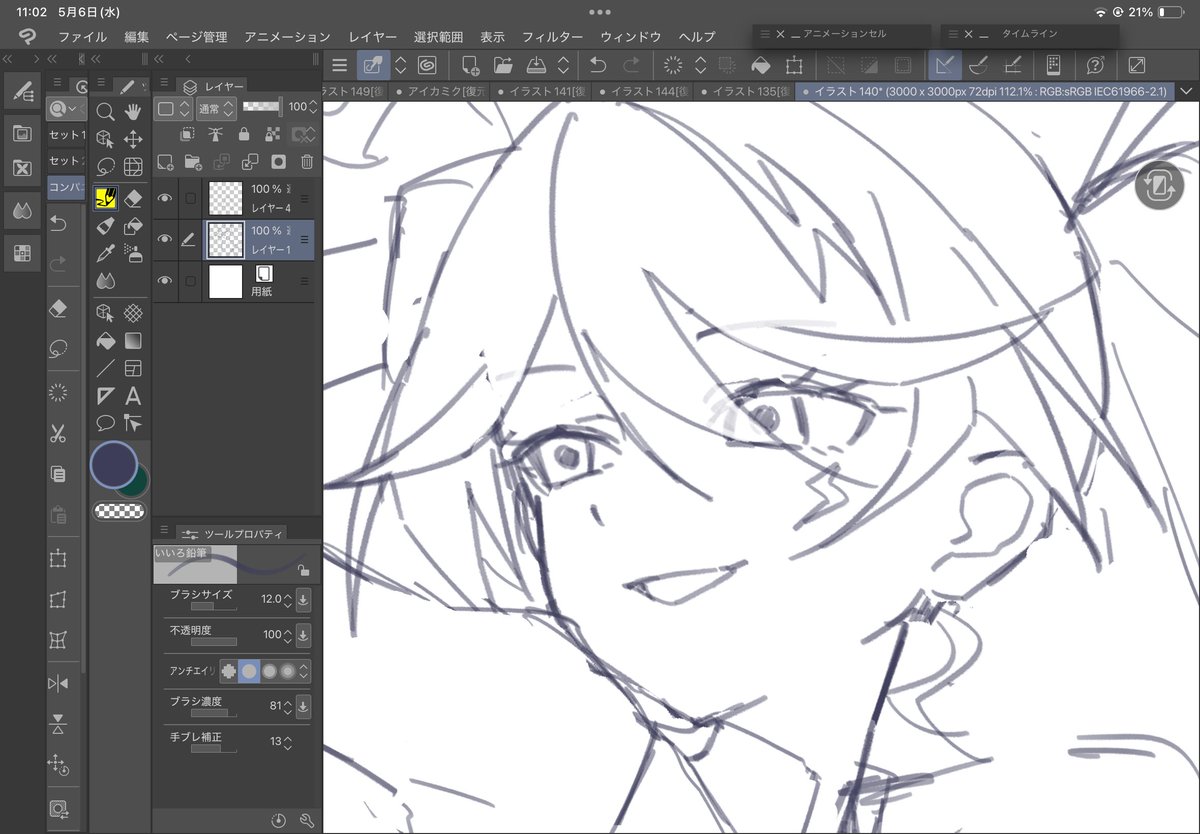This screenshot has width=1200, height=834.
Task: Select the セット1 button
Action: coord(67,135)
